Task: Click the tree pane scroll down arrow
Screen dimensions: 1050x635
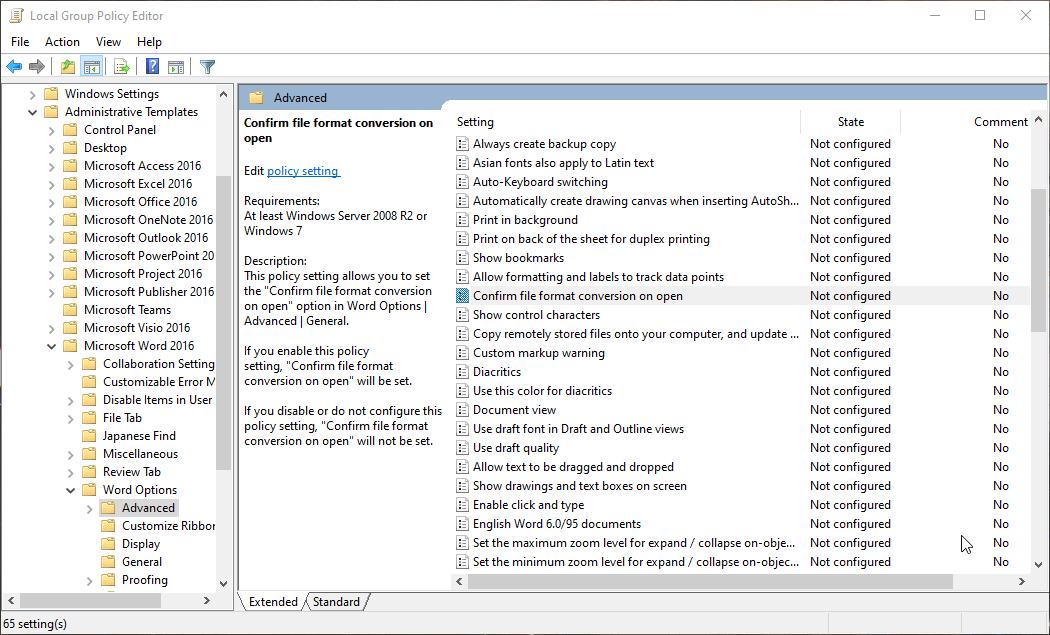Action: (x=224, y=583)
